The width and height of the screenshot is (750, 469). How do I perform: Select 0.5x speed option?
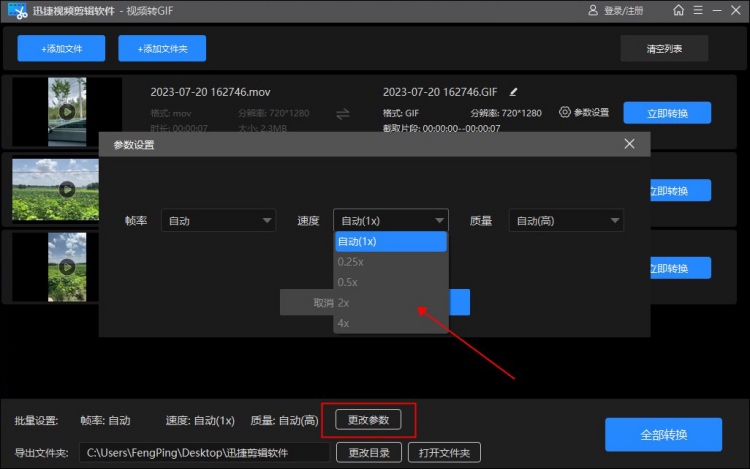point(391,282)
